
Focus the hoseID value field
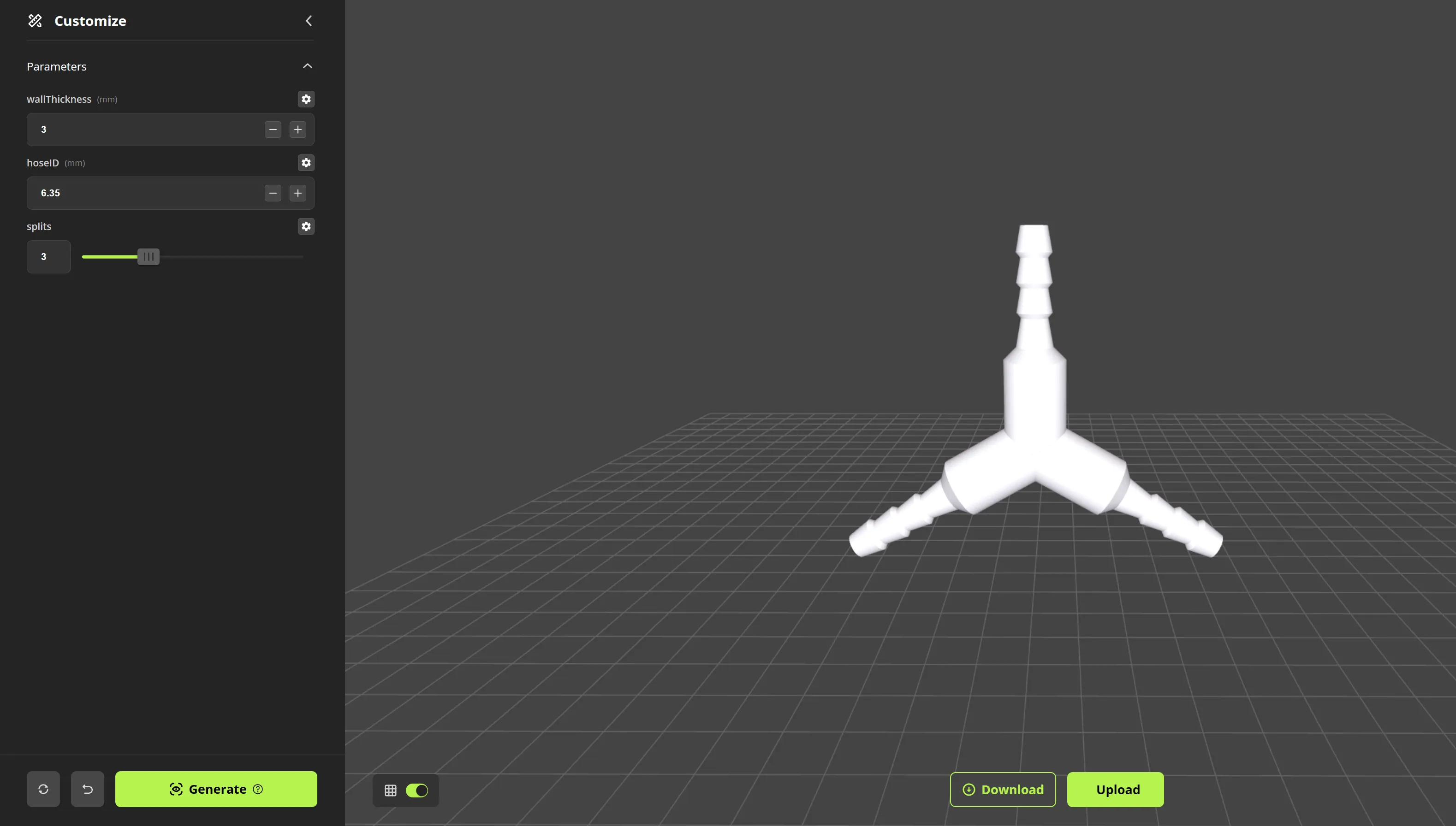(170, 193)
